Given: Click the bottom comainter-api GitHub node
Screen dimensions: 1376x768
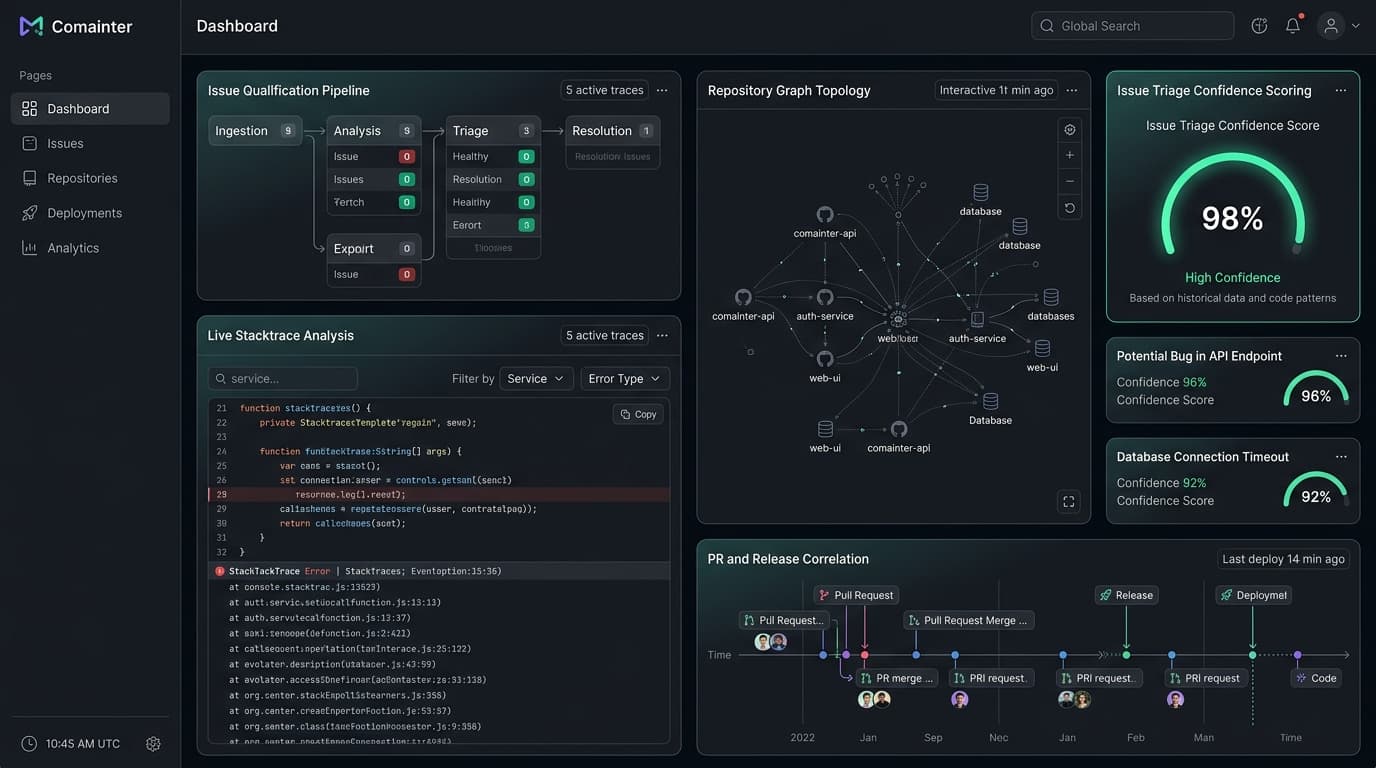Looking at the screenshot, I should point(899,429).
